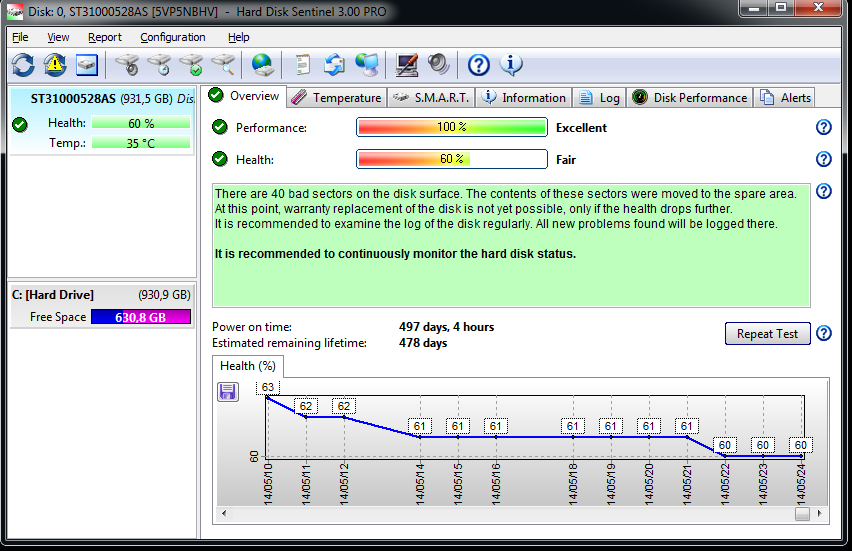
Task: Open the monitor with screwdriver configuration icon
Action: (407, 65)
